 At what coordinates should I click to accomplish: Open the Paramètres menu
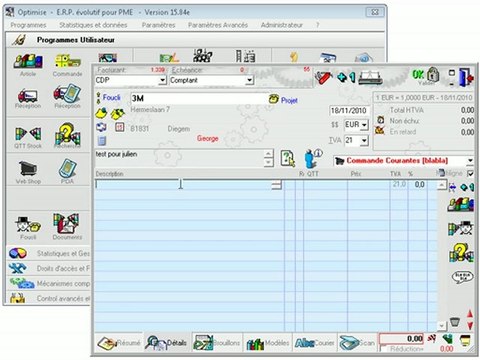158,25
